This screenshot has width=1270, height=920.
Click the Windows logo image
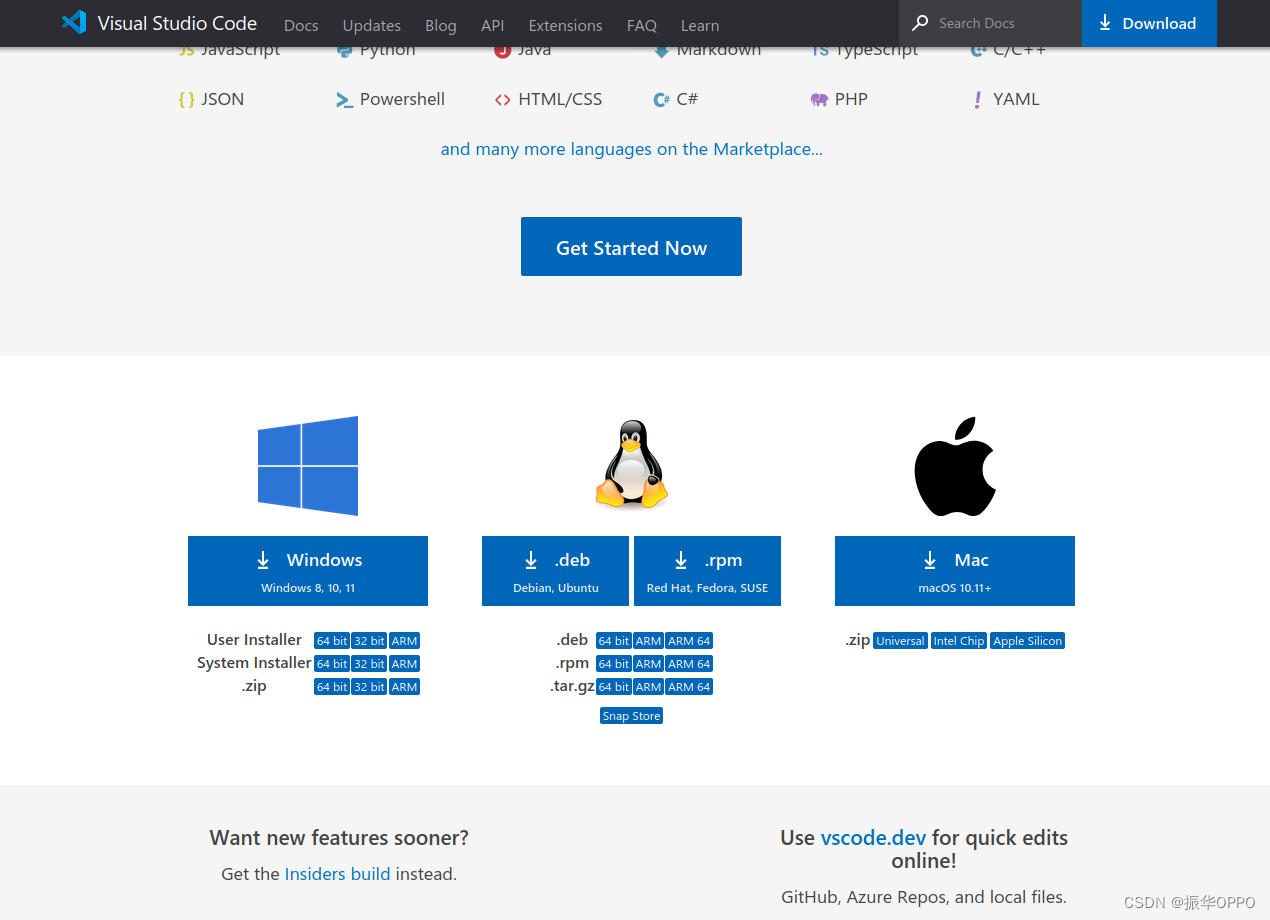click(308, 466)
